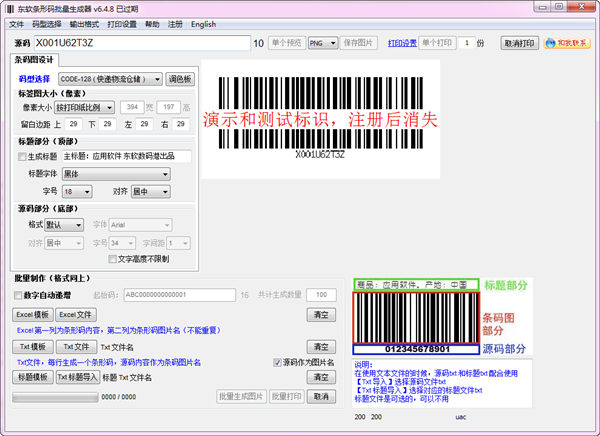Viewport: 600px width, 436px height.
Task: Click the 源码 source code input field
Action: pos(140,44)
